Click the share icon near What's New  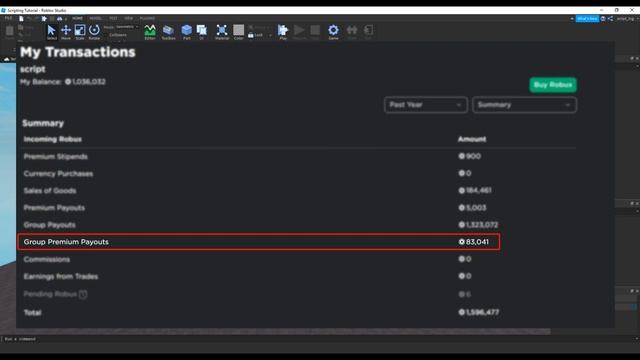[x=610, y=19]
